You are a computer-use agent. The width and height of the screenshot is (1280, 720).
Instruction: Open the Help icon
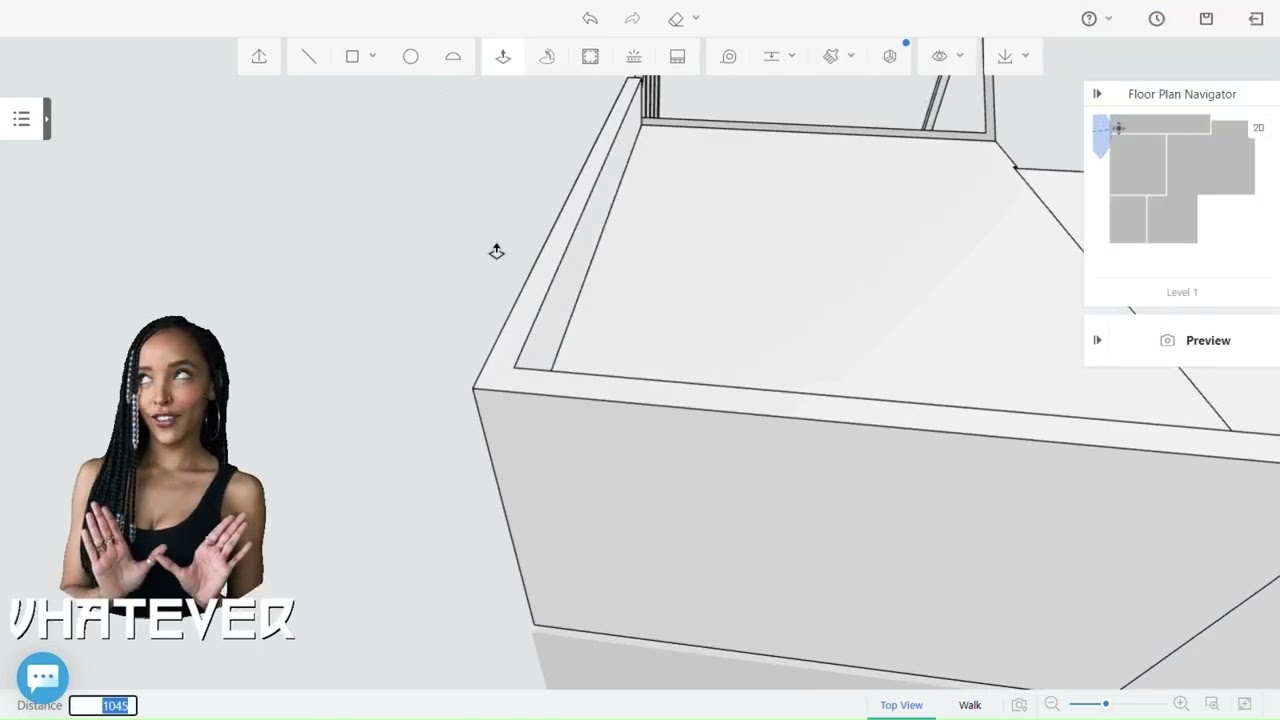1089,19
